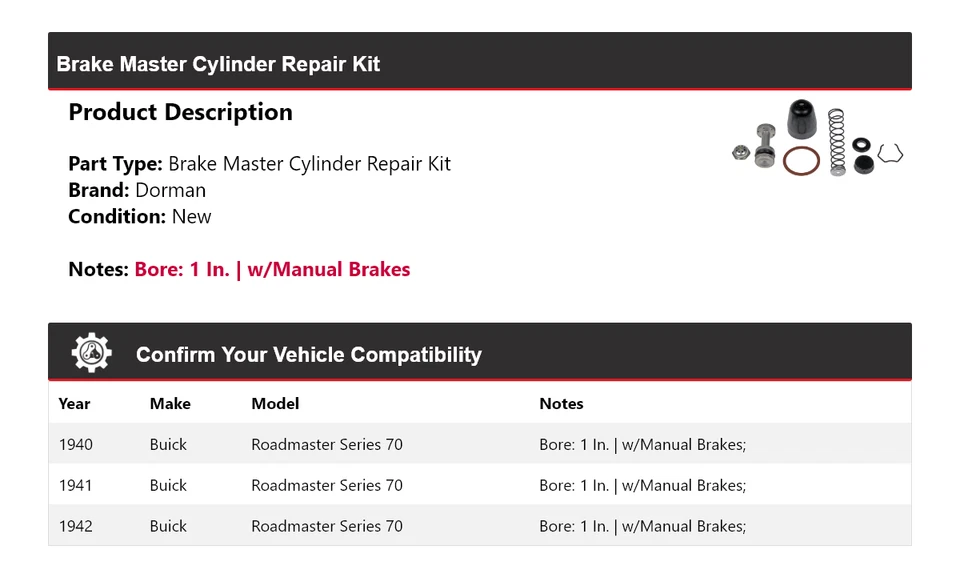
Task: Select the 1941 Buick Roadmaster row
Action: [x=480, y=485]
